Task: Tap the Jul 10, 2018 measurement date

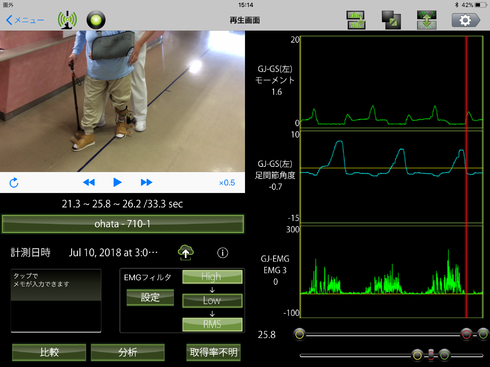Action: click(113, 253)
